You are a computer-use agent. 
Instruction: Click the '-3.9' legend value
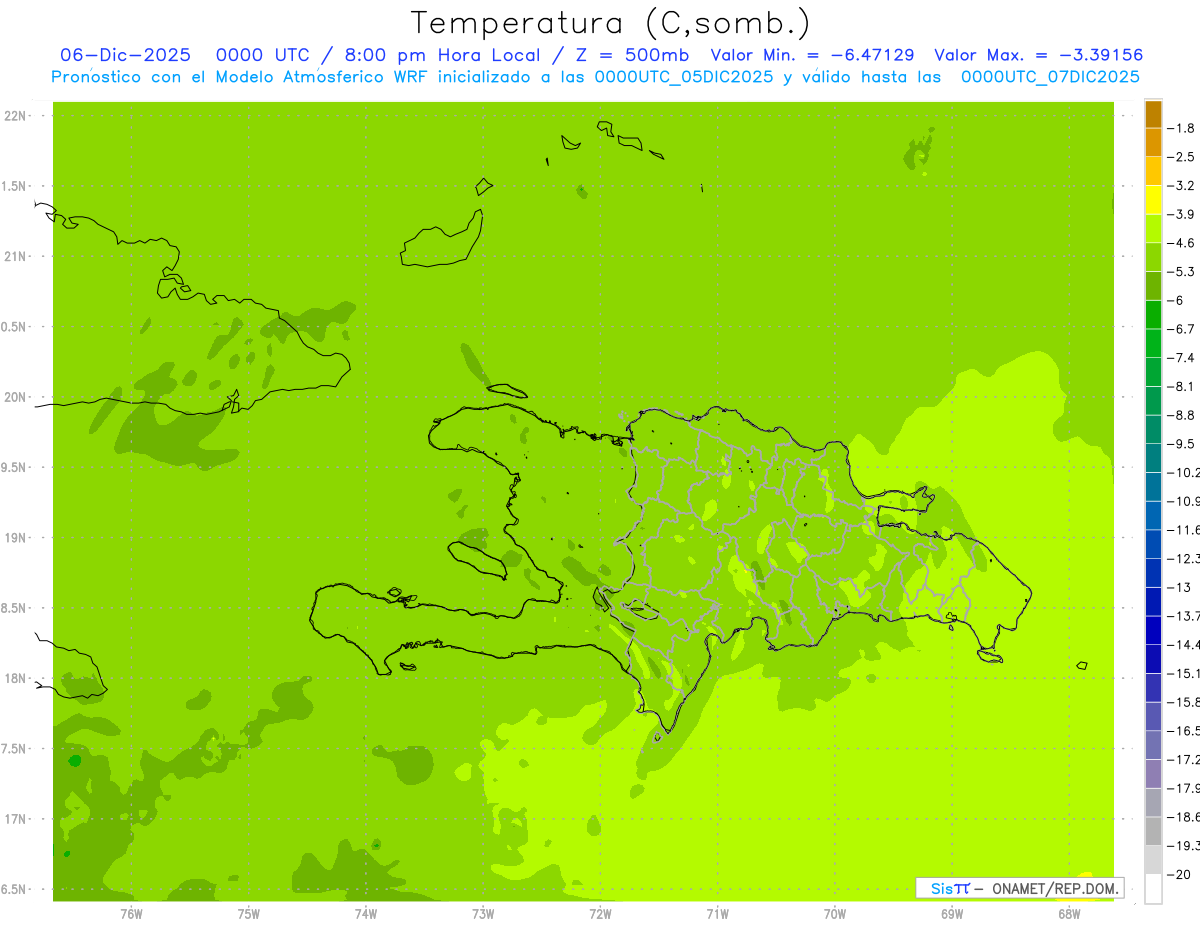pos(1182,214)
